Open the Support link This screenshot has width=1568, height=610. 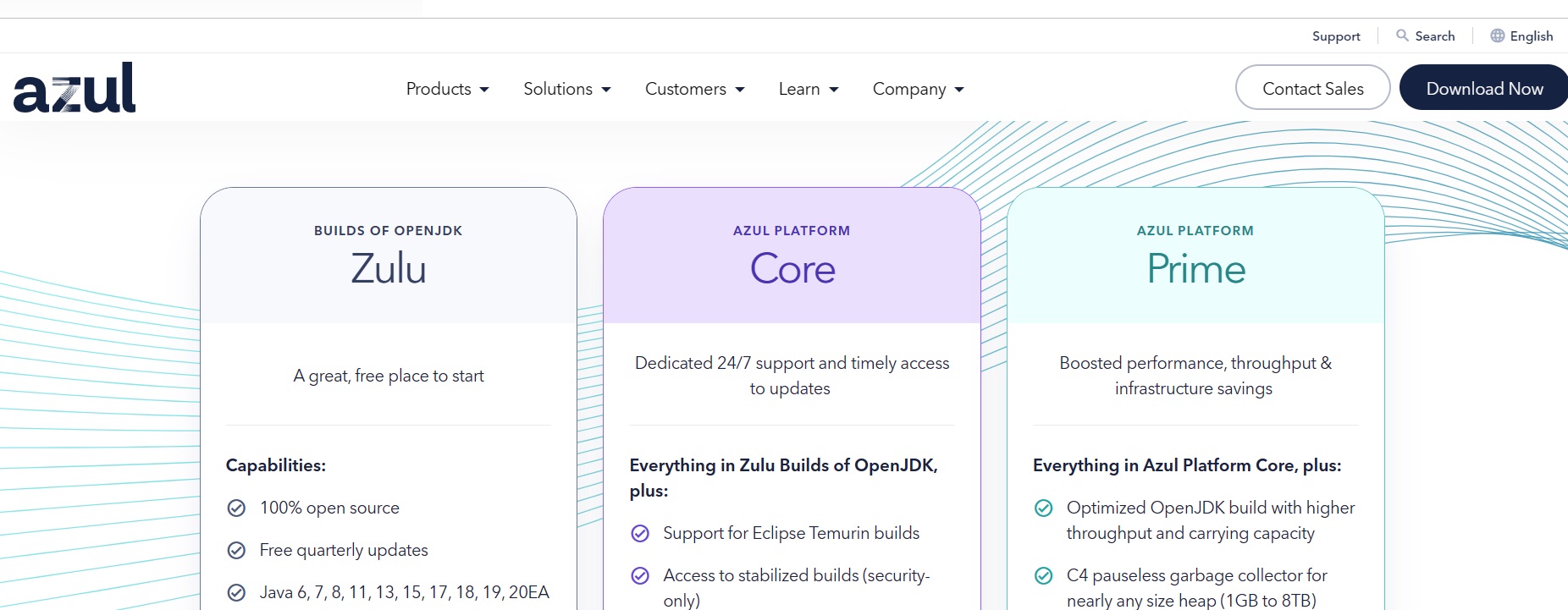[x=1336, y=36]
